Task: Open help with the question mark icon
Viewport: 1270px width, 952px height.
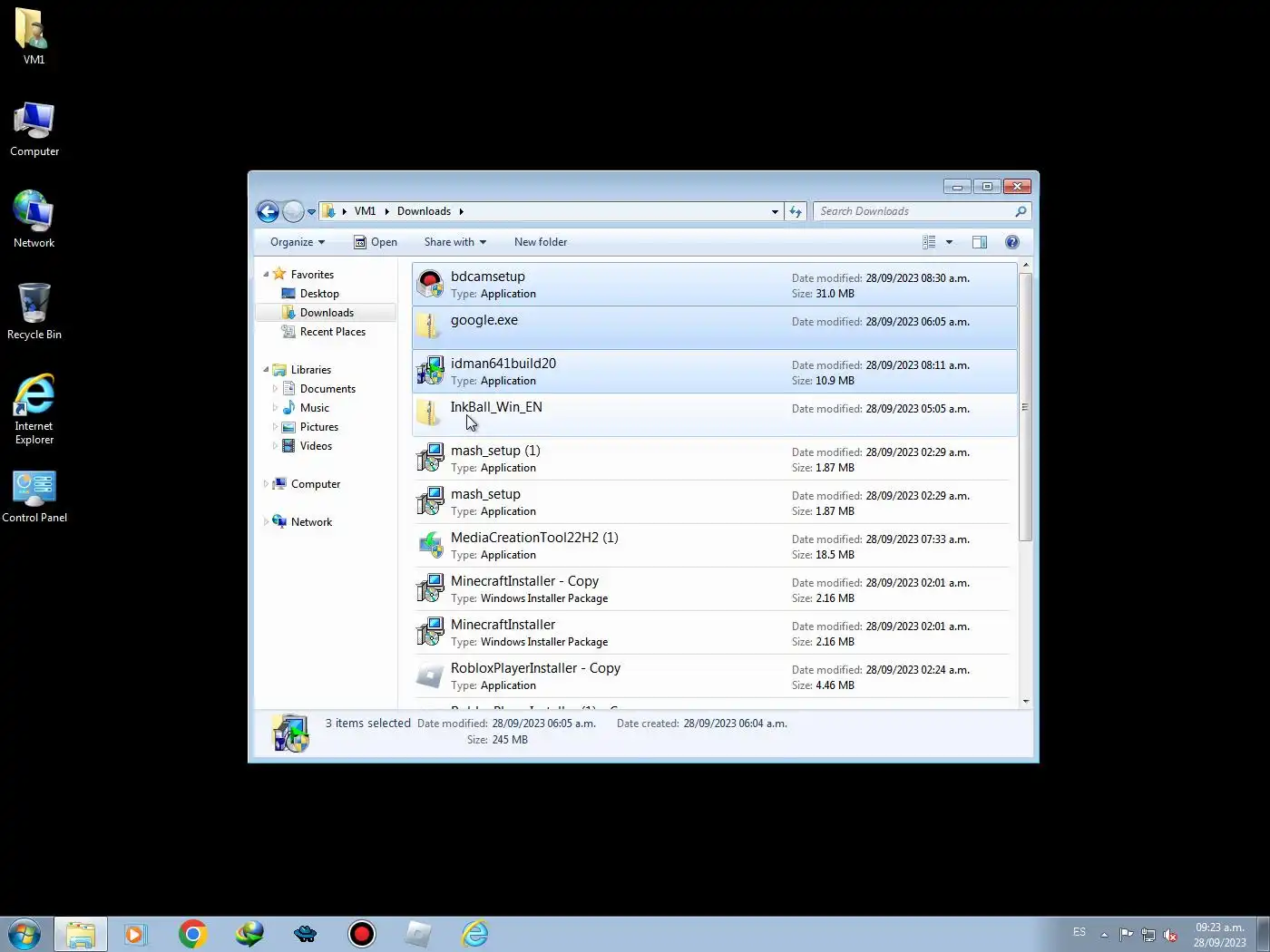Action: [1012, 242]
